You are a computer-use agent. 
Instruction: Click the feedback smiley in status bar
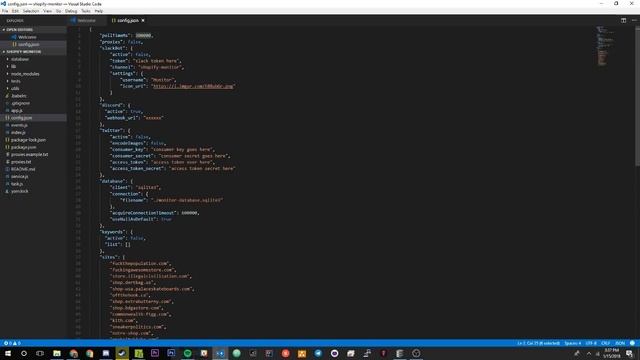click(632, 343)
